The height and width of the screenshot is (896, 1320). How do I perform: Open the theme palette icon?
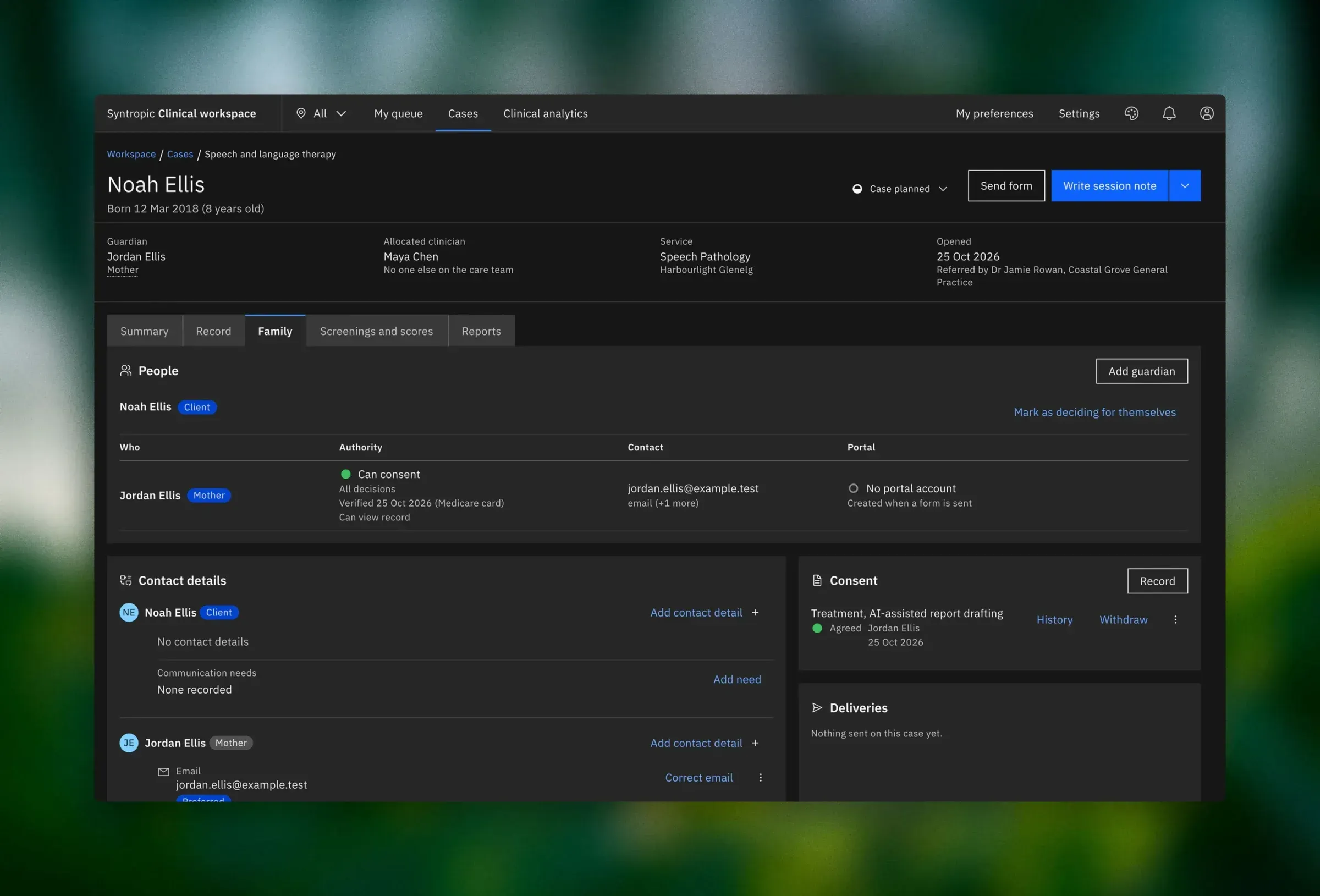coord(1131,114)
